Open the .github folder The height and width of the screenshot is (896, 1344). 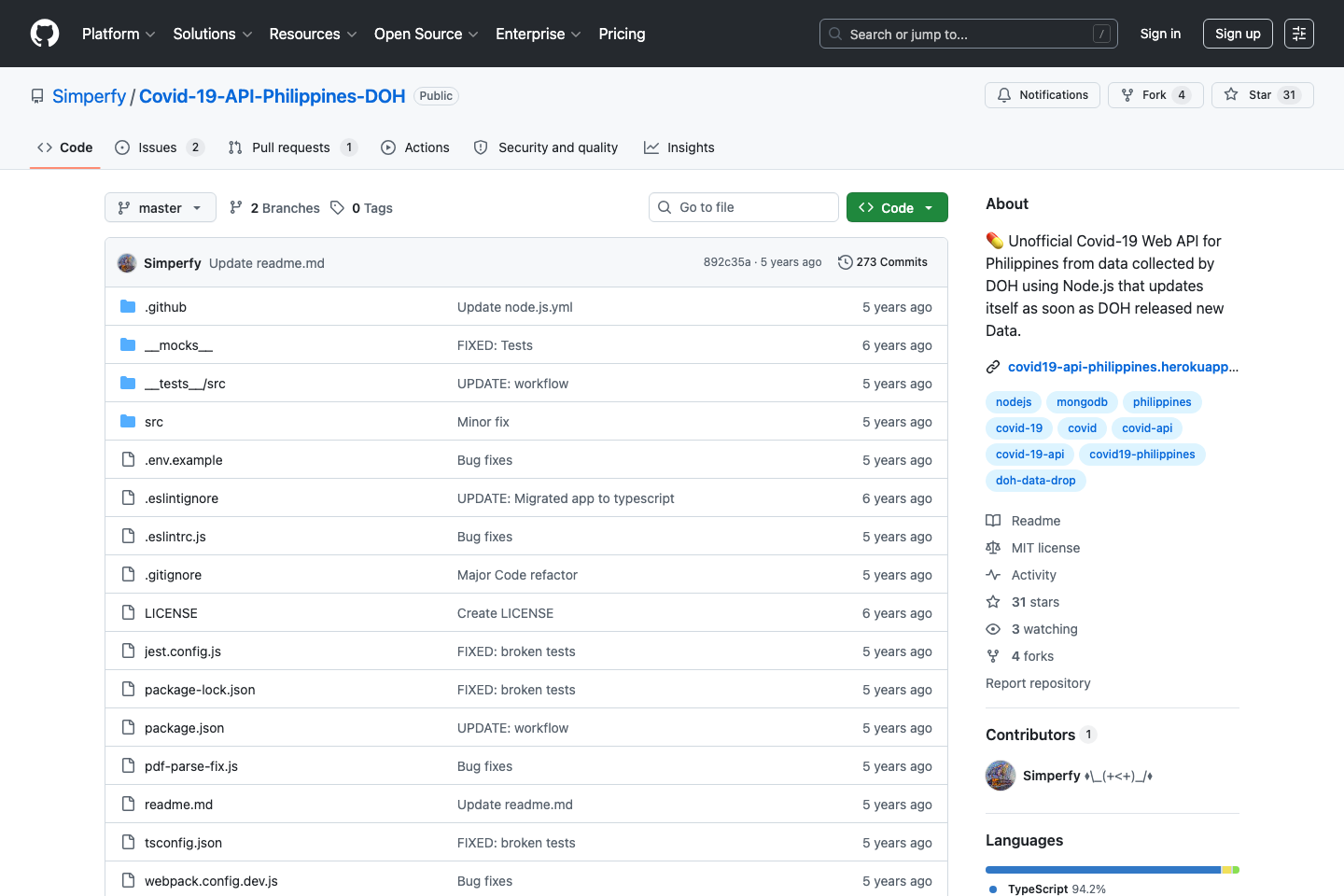click(x=165, y=307)
